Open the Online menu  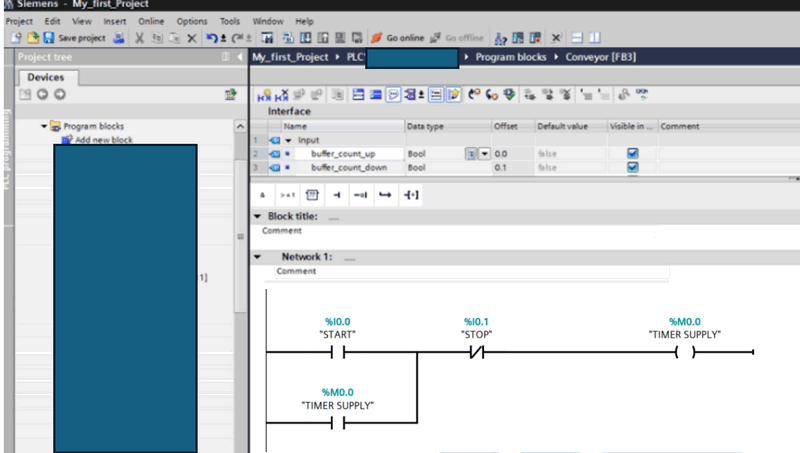pos(151,21)
